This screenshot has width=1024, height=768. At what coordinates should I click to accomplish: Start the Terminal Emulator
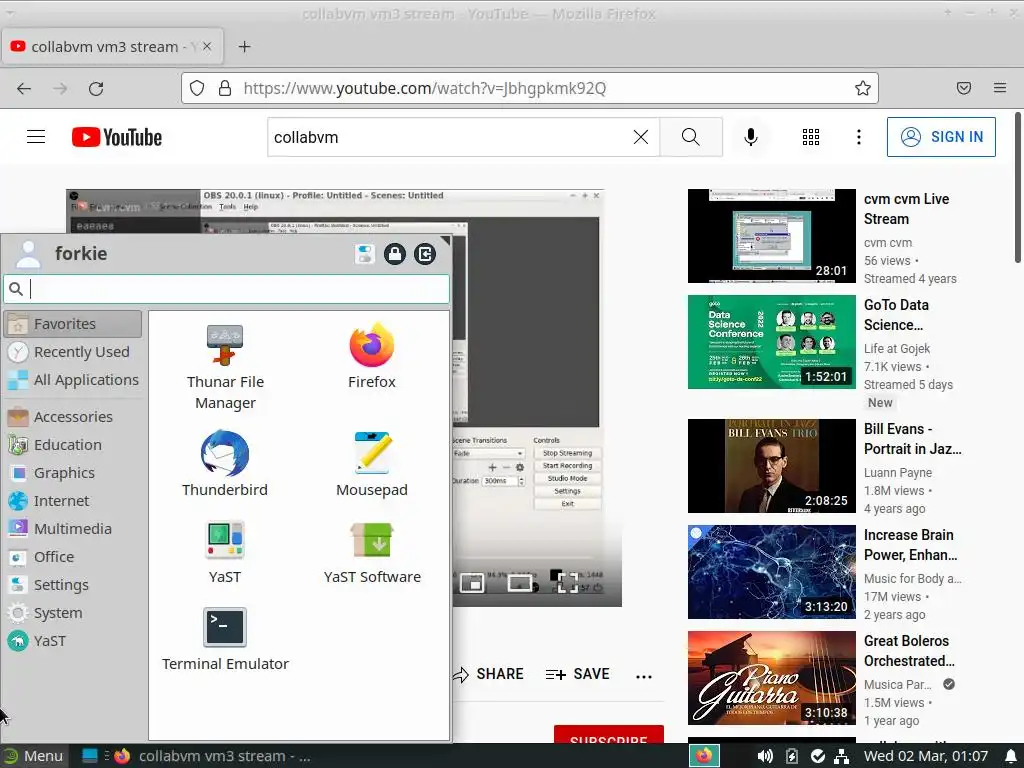click(x=225, y=639)
